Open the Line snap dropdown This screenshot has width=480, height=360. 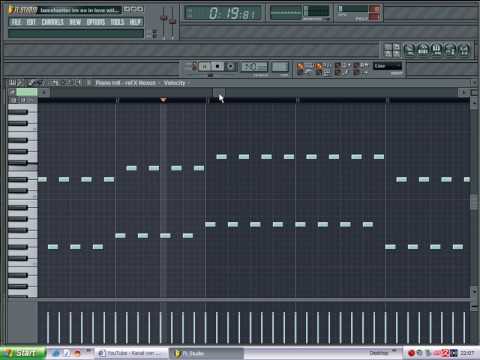[387, 66]
